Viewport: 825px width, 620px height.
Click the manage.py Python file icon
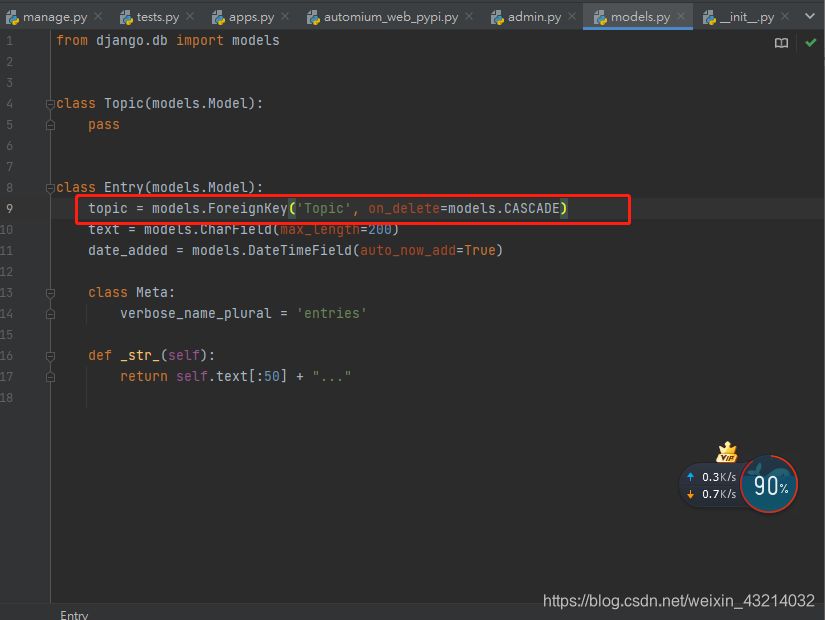pos(12,17)
